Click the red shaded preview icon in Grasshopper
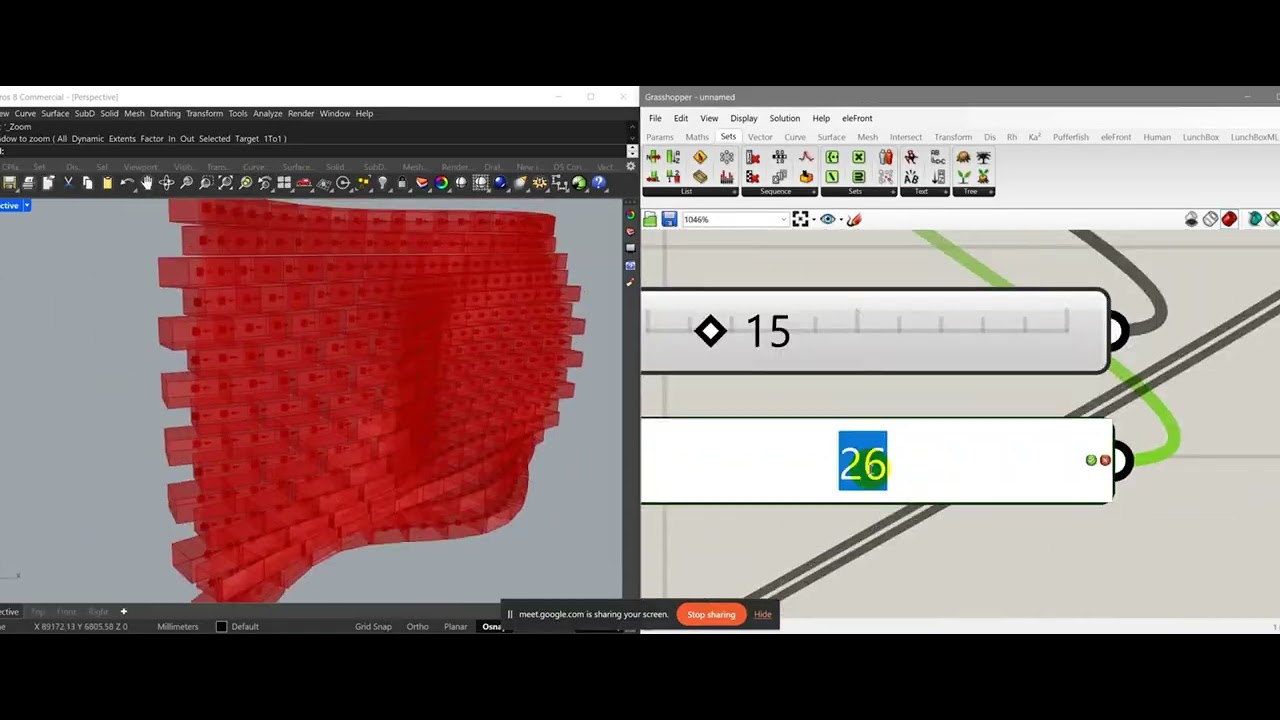 click(1229, 219)
